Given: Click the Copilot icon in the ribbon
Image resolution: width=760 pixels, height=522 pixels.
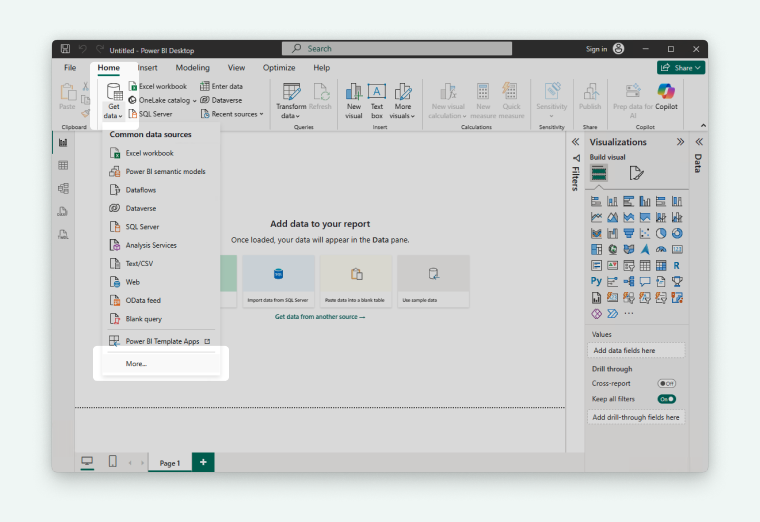Looking at the screenshot, I should [666, 95].
